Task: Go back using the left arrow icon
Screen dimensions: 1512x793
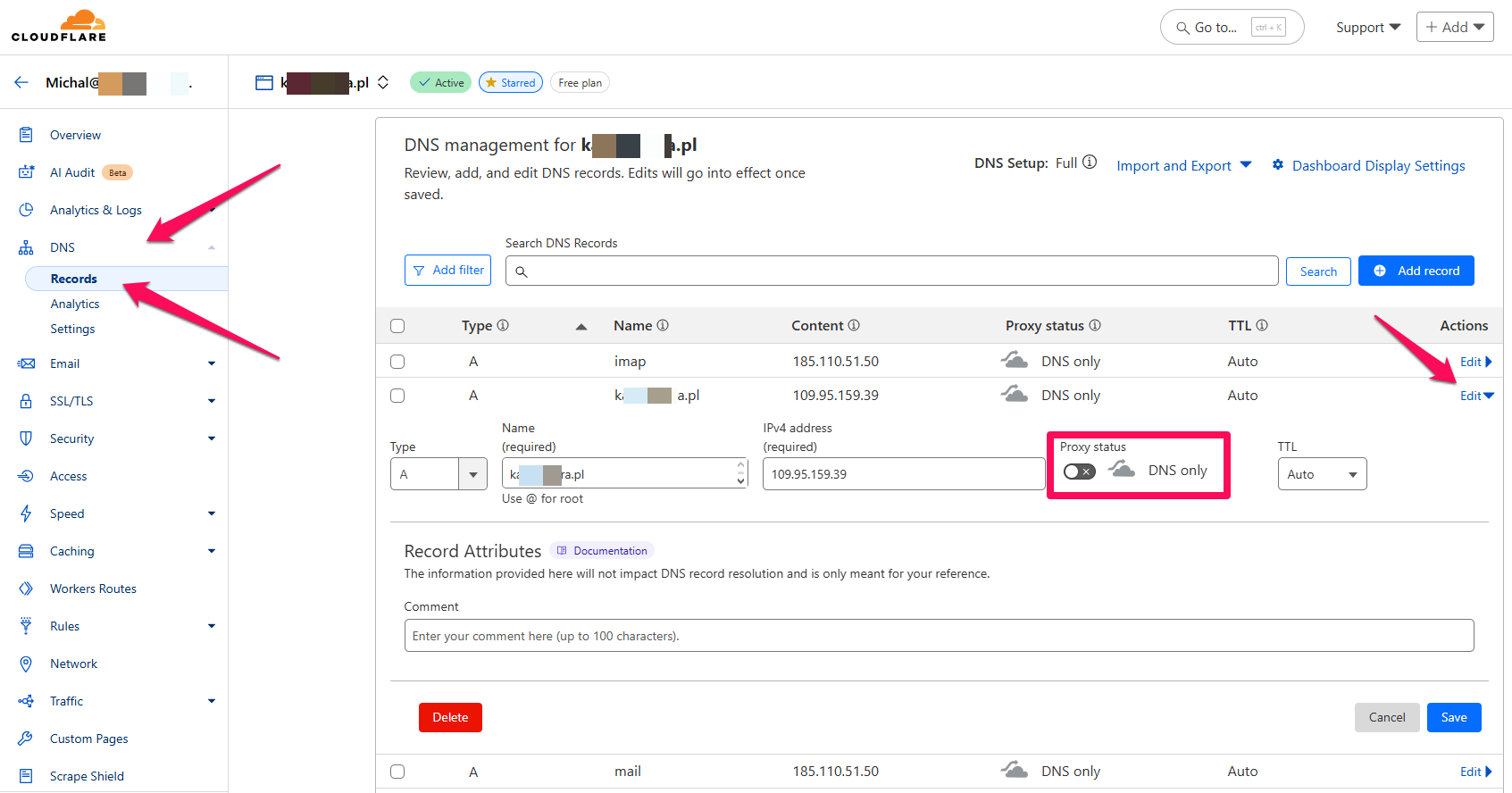Action: (21, 82)
